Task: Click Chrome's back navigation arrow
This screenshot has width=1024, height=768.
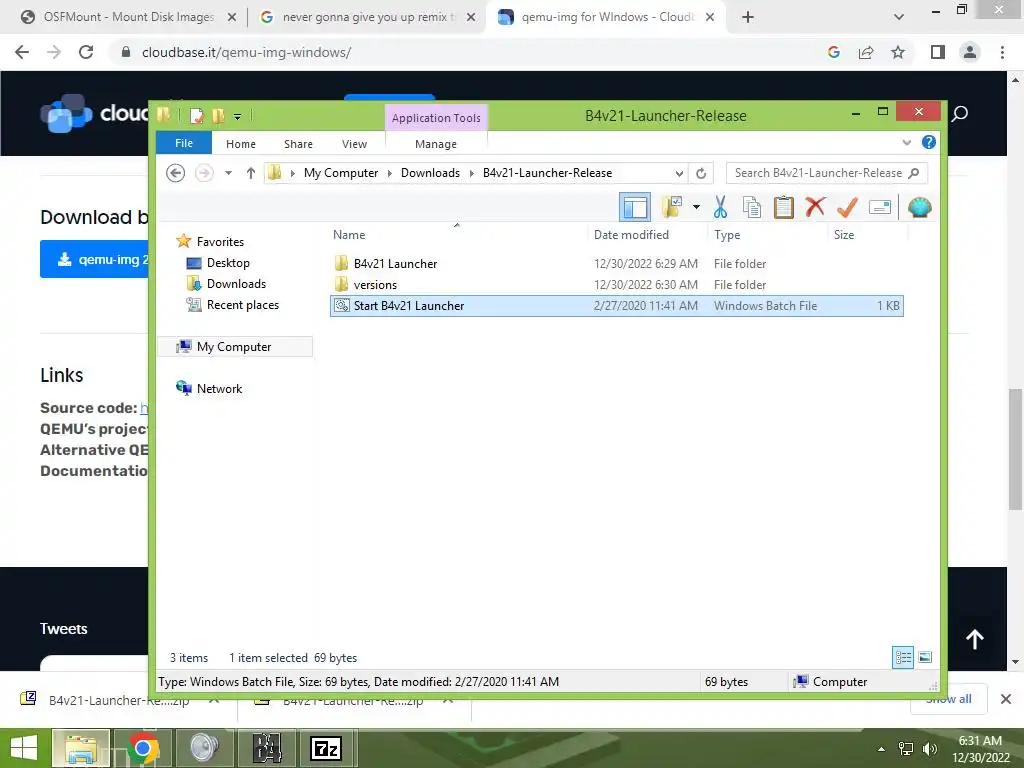Action: pos(22,52)
